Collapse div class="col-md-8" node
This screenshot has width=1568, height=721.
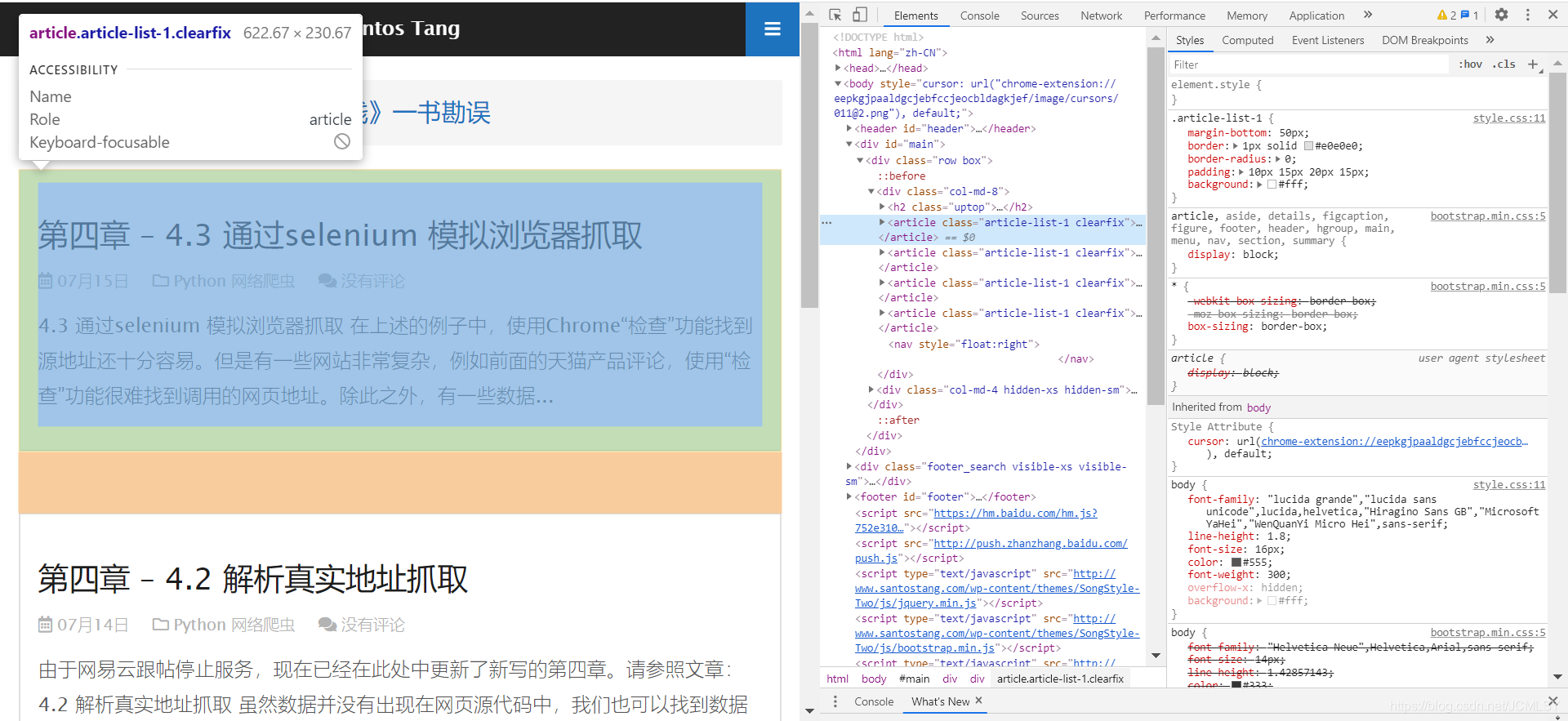click(871, 191)
